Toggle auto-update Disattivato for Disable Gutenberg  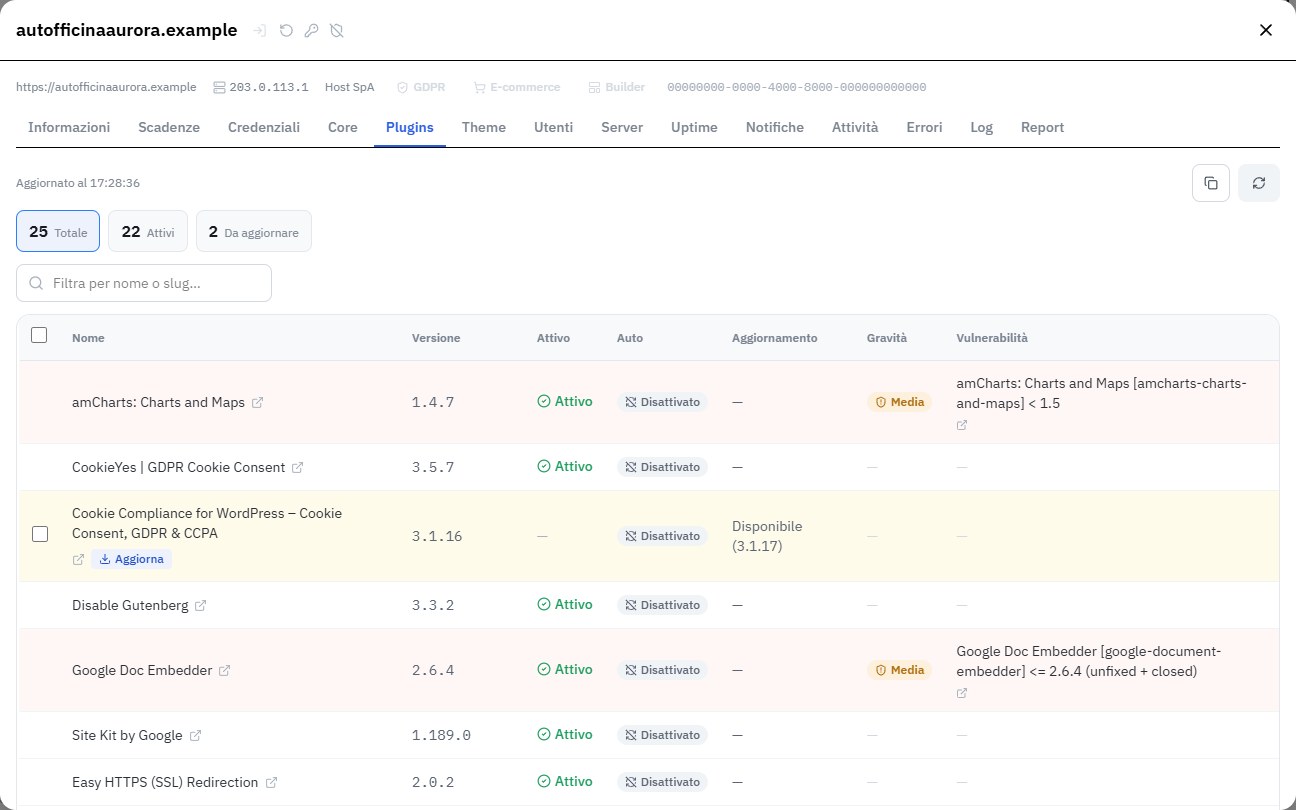pyautogui.click(x=662, y=605)
